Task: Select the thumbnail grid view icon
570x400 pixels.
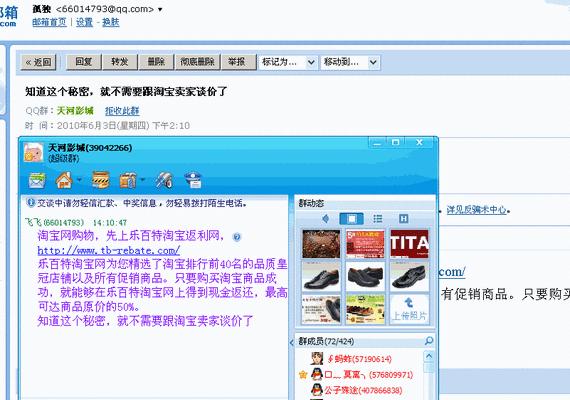Action: coord(351,219)
